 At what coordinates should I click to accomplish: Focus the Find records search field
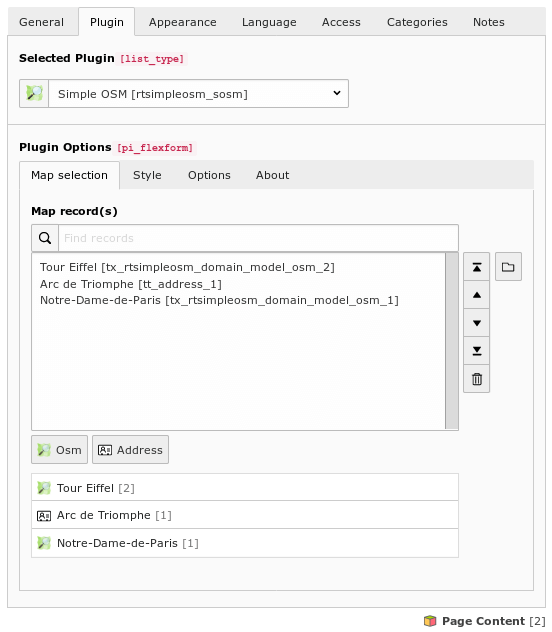pos(258,238)
